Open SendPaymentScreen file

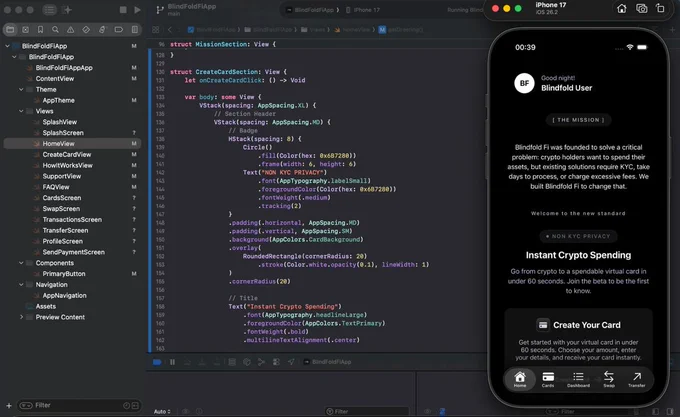click(x=72, y=252)
